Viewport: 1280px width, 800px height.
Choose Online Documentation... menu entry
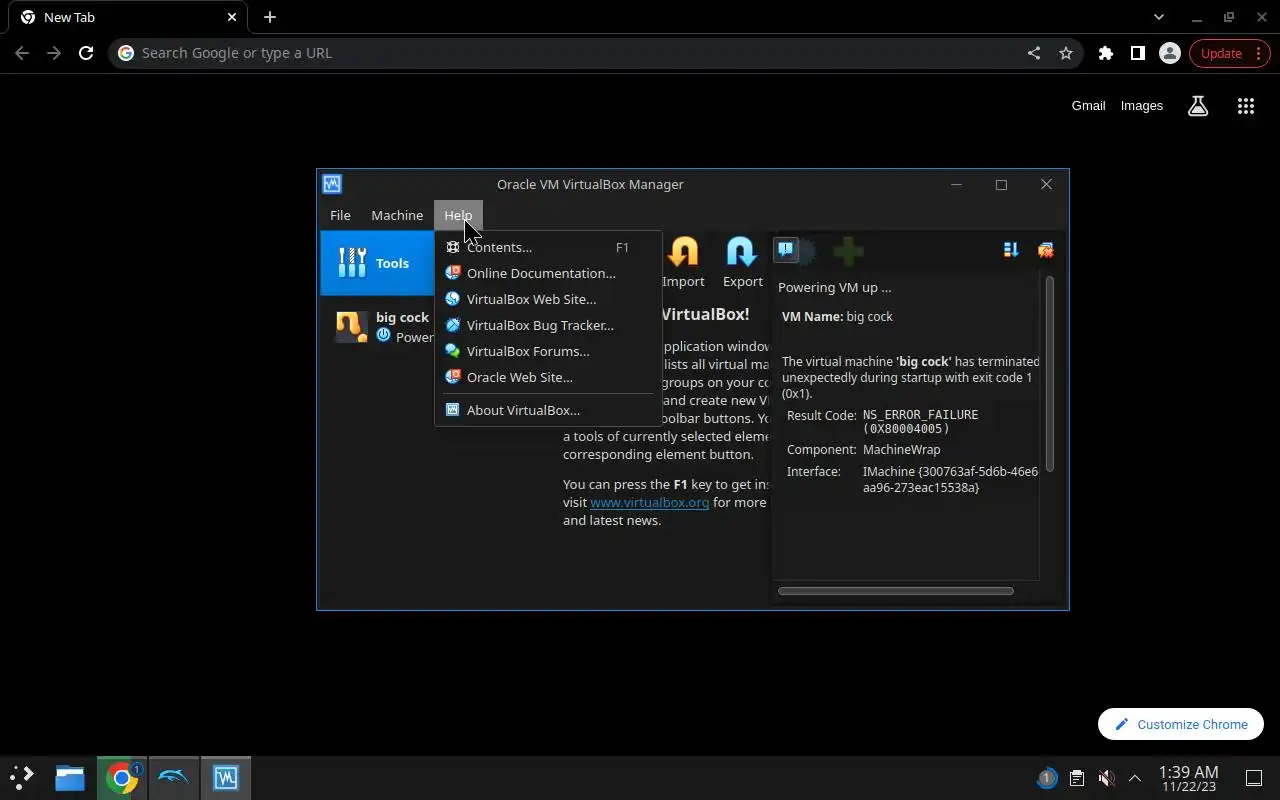coord(548,273)
